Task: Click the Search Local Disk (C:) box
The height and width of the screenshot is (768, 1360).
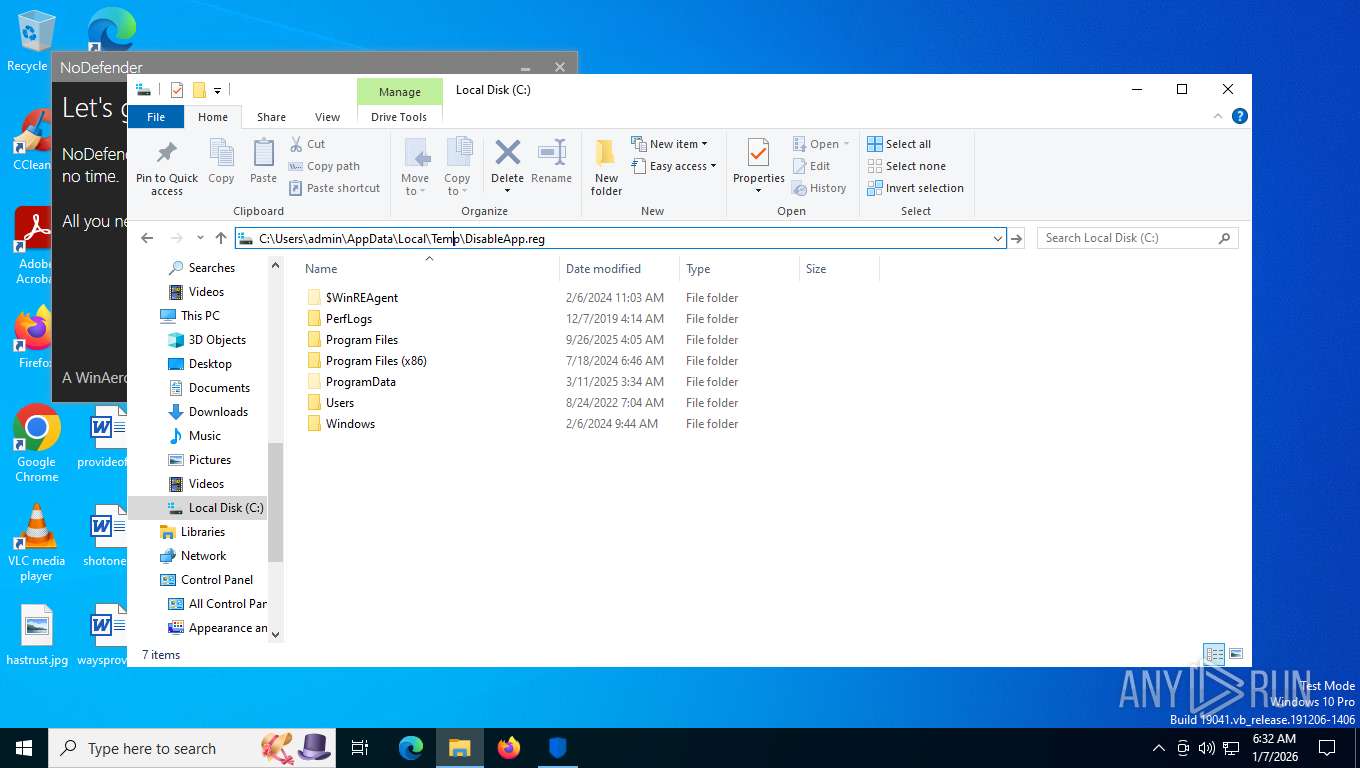Action: click(x=1138, y=238)
